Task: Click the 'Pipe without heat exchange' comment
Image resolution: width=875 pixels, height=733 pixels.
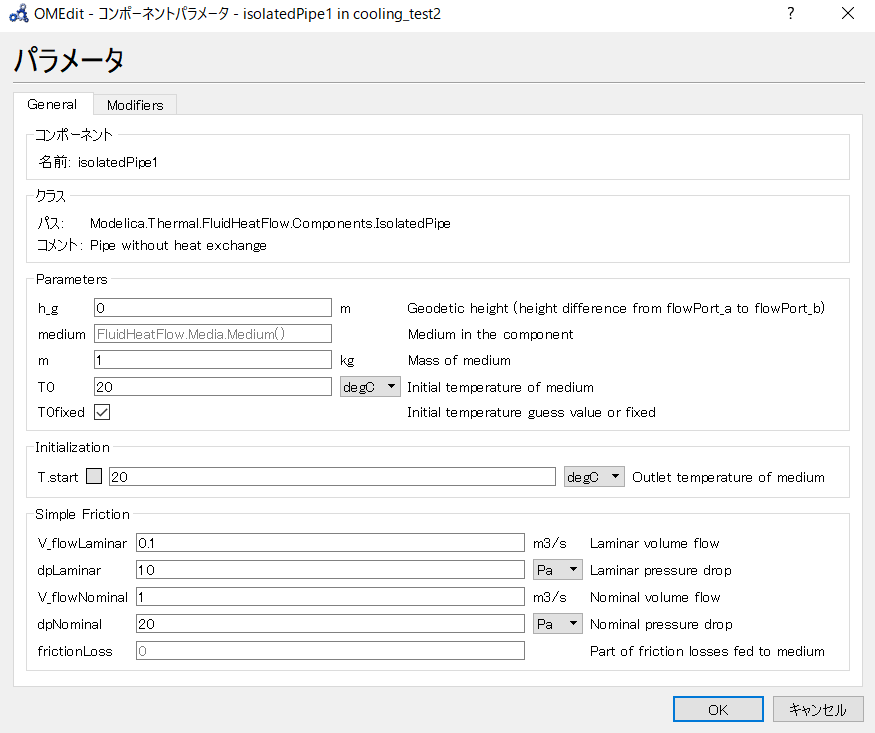Action: tap(178, 245)
